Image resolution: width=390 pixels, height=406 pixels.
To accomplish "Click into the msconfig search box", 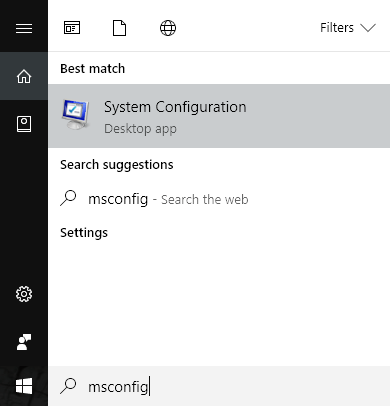I will click(219, 386).
